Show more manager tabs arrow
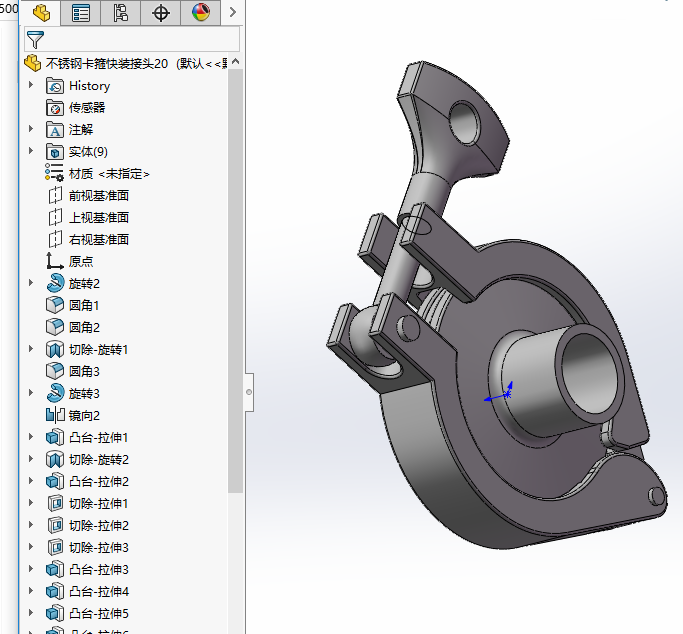 tap(232, 13)
